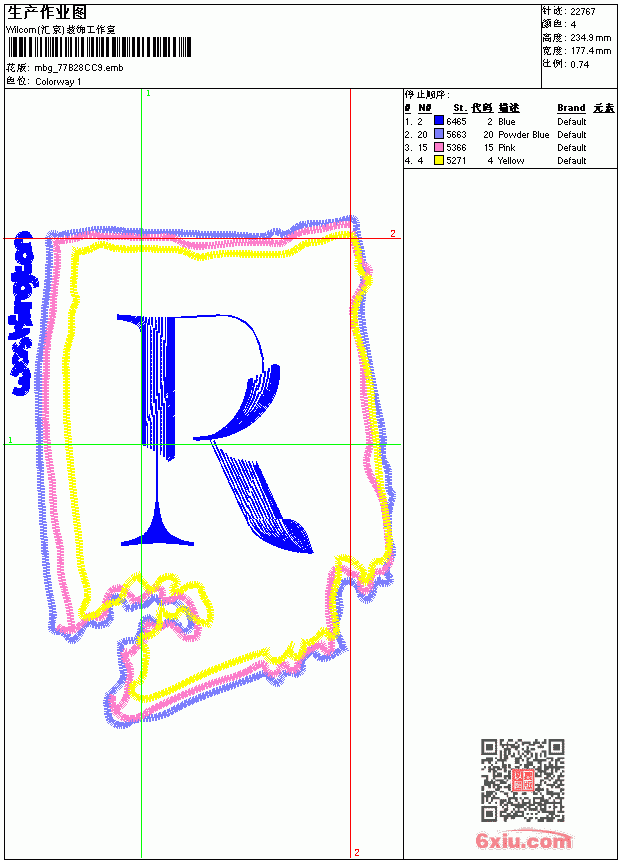Click the Powder Blue color swatch

438,134
